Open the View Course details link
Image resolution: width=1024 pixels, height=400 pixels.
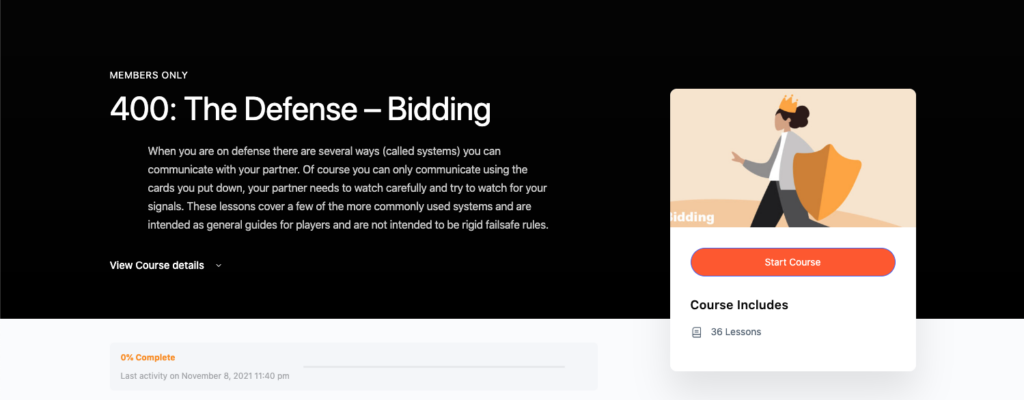coord(157,265)
